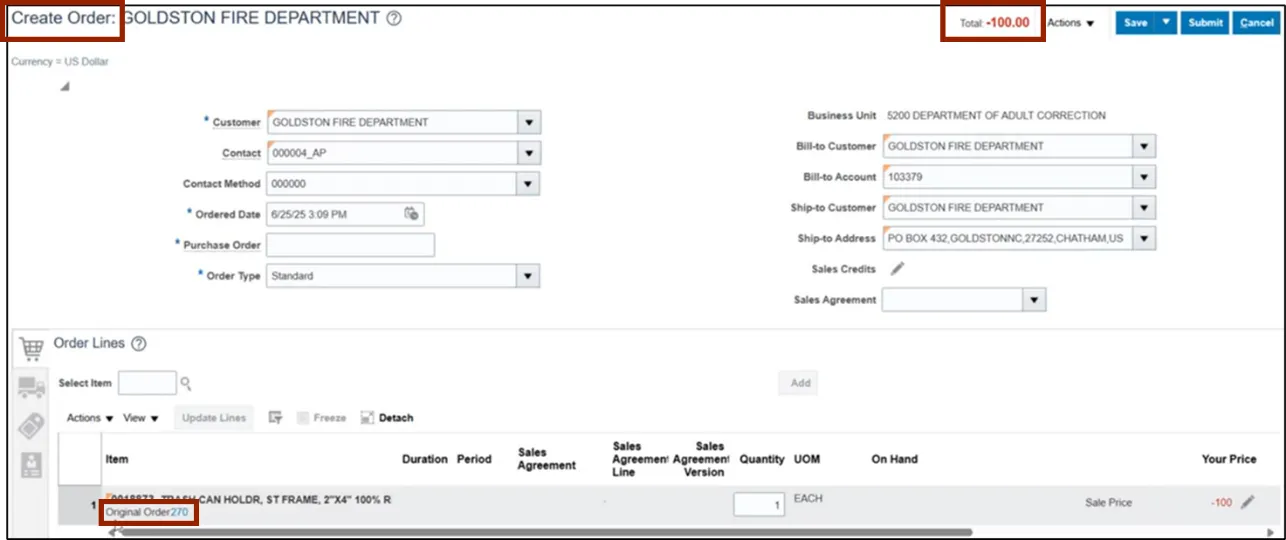Screen dimensions: 1286x540
Task: Open the calendar picker for Ordered Date
Action: pyautogui.click(x=411, y=214)
